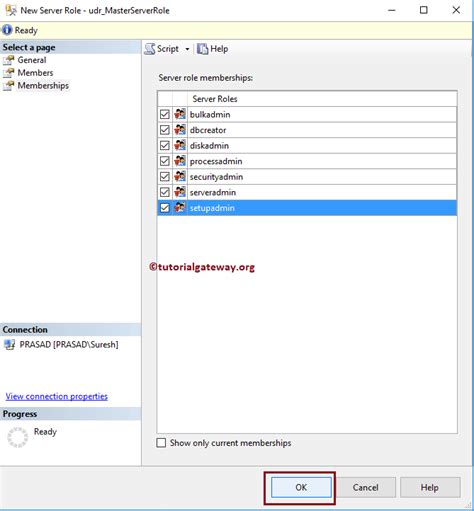Click the blue info icon beside Ready

pos(7,30)
